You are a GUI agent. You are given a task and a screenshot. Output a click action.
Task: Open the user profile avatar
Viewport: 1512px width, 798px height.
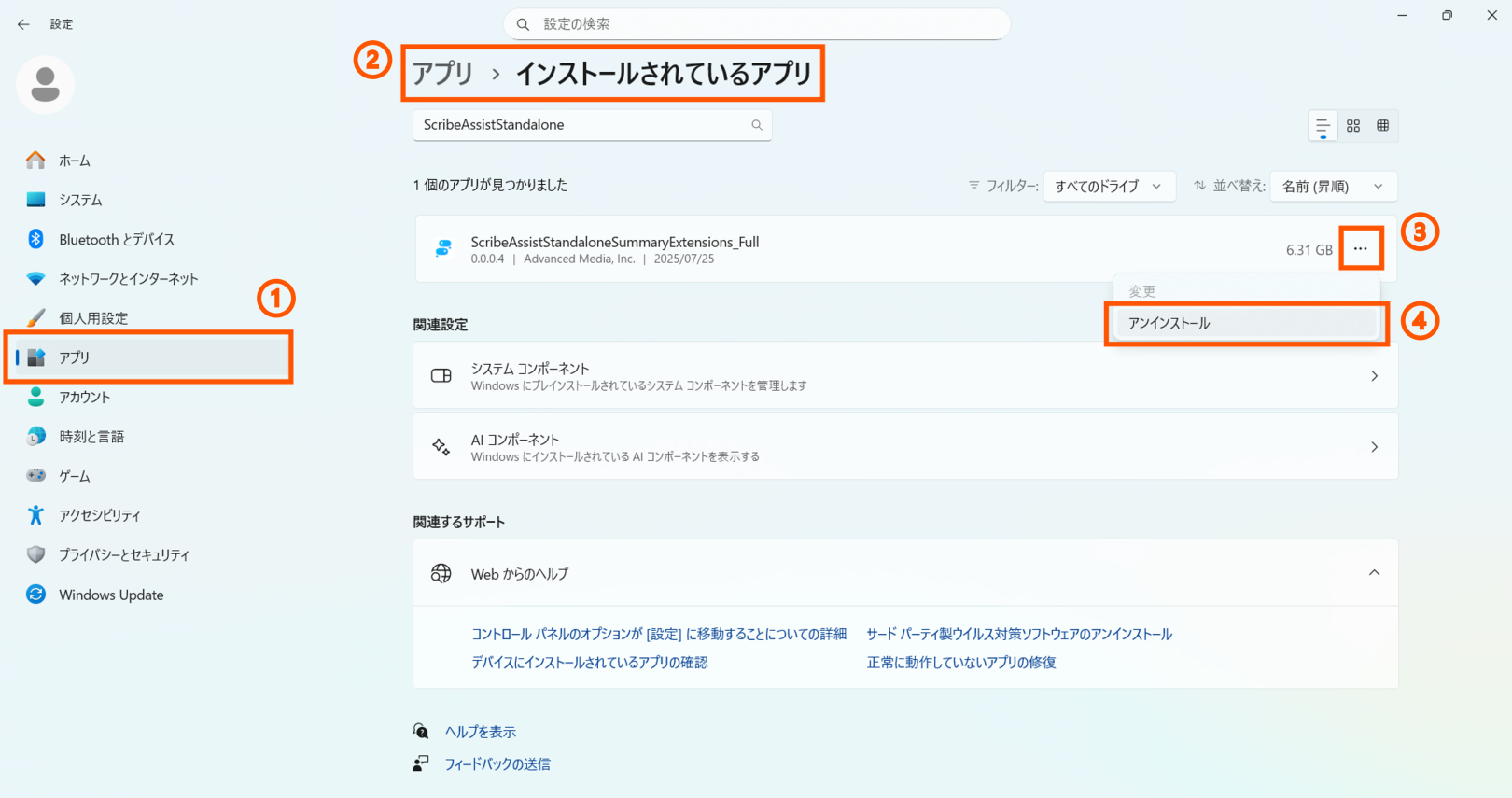45,85
